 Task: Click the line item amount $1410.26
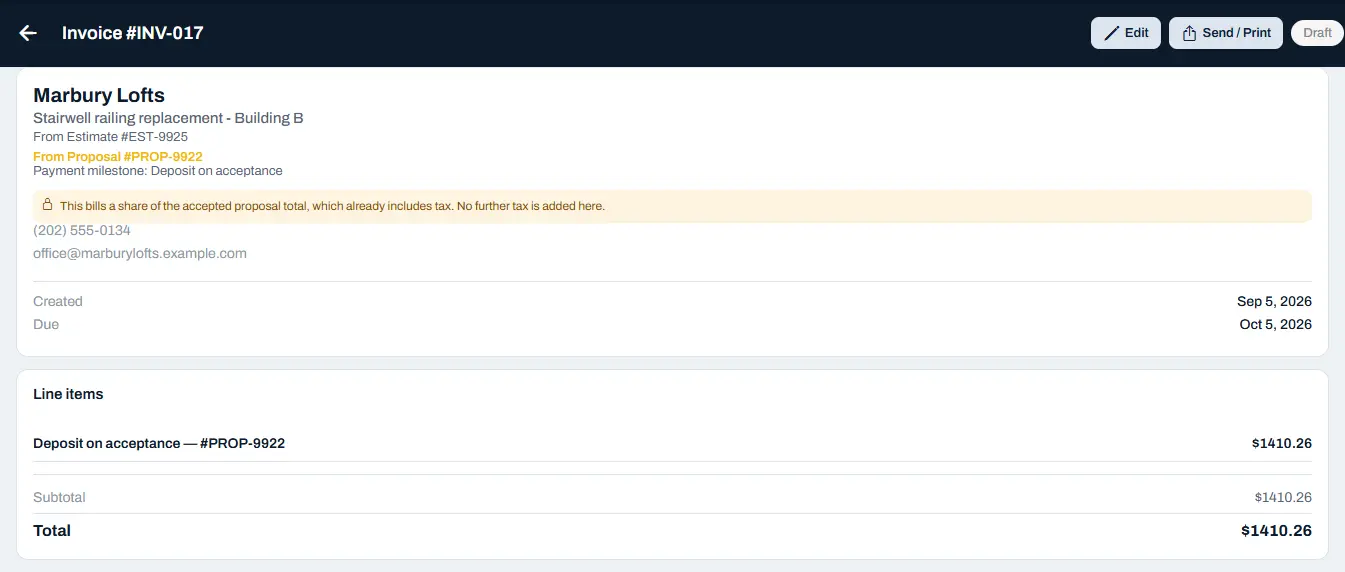1281,443
